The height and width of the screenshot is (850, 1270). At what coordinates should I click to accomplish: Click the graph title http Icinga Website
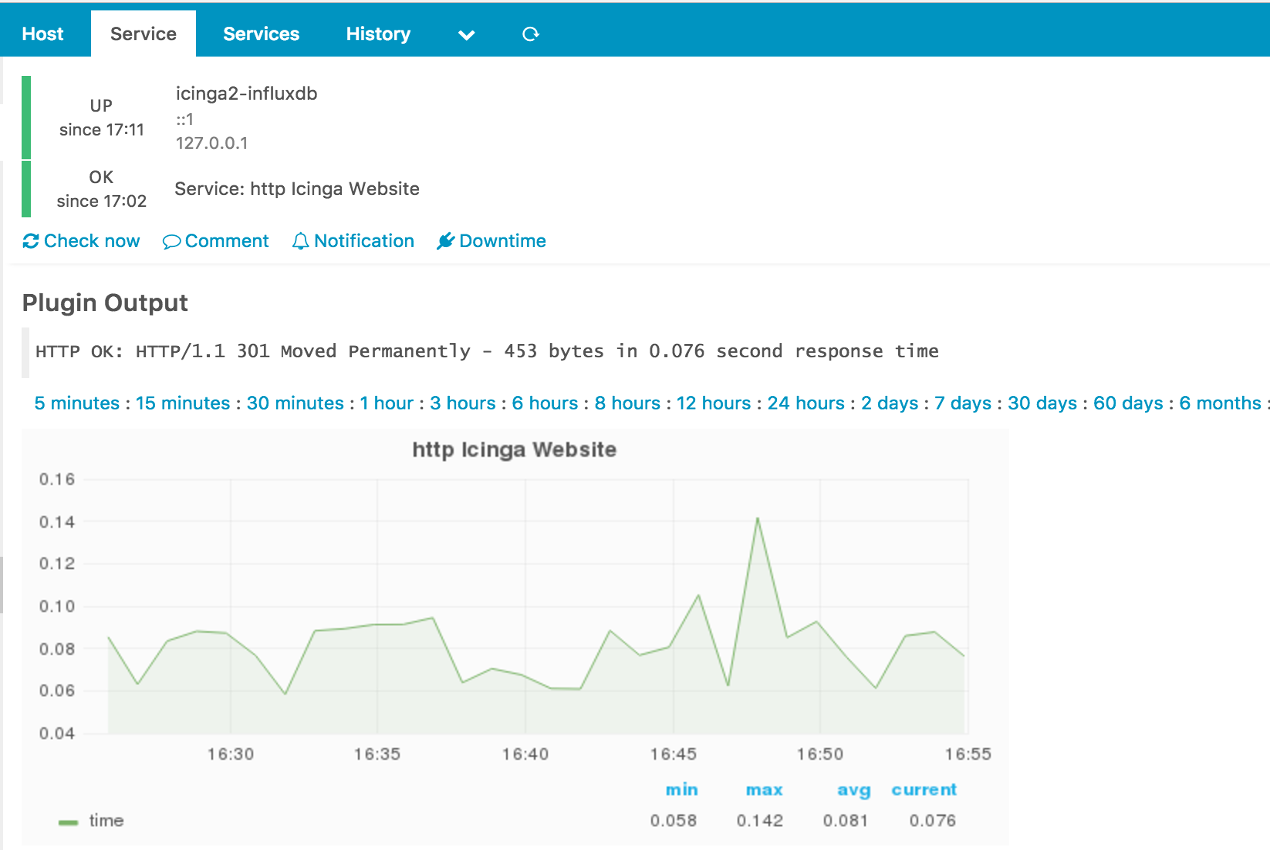pos(514,450)
